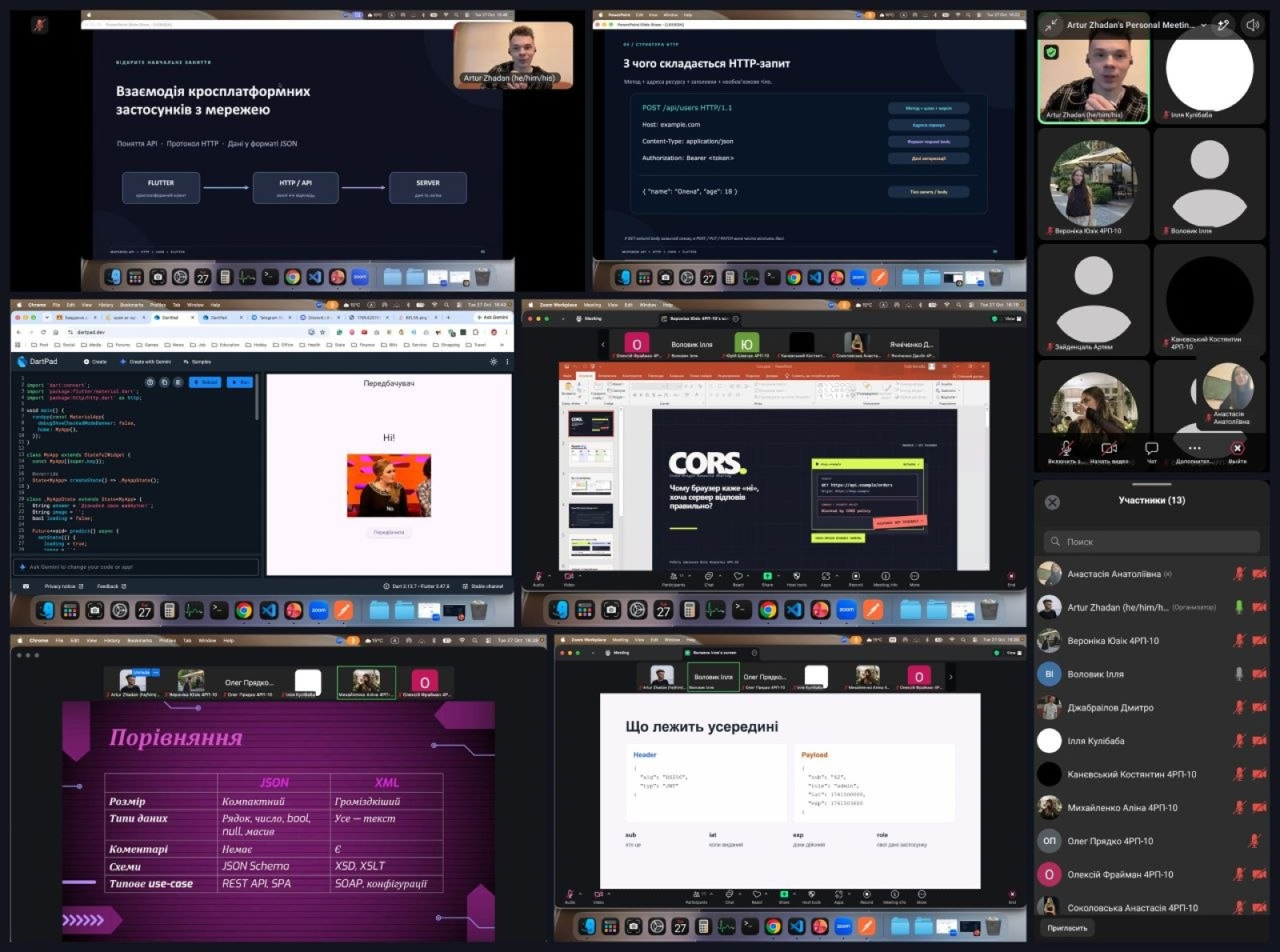Screen dimensions: 1280x952
Task: Tap the speaker audio output icon
Action: click(1253, 25)
